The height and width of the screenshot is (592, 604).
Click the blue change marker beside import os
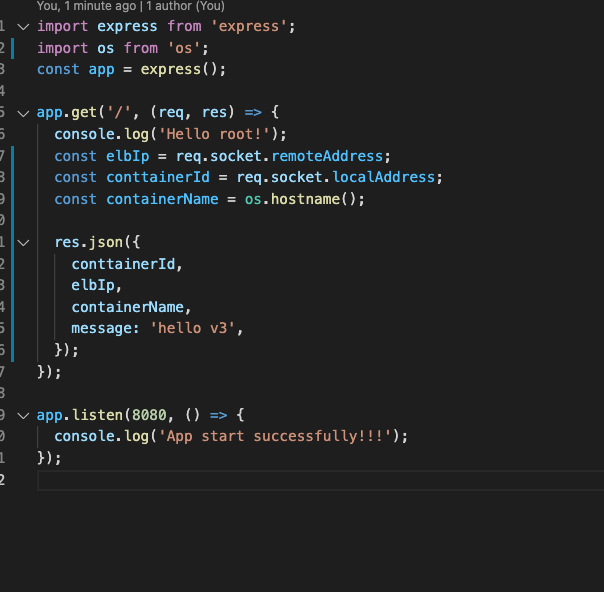pos(13,48)
